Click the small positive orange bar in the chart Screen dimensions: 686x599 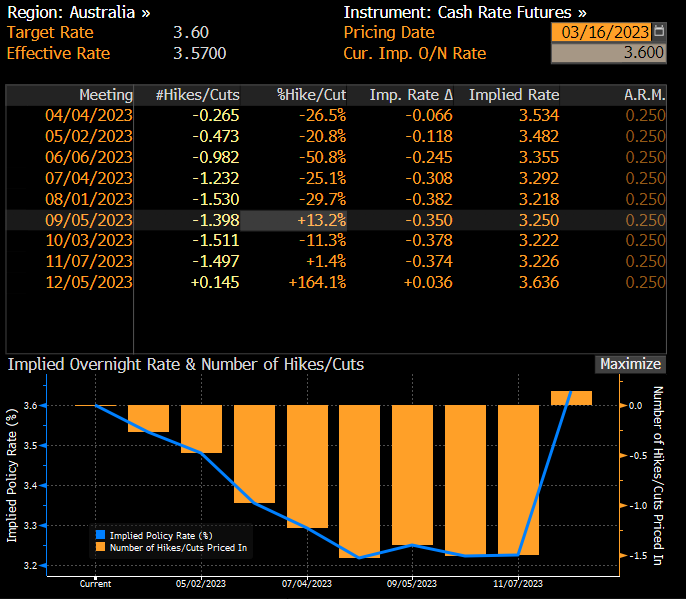(571, 398)
